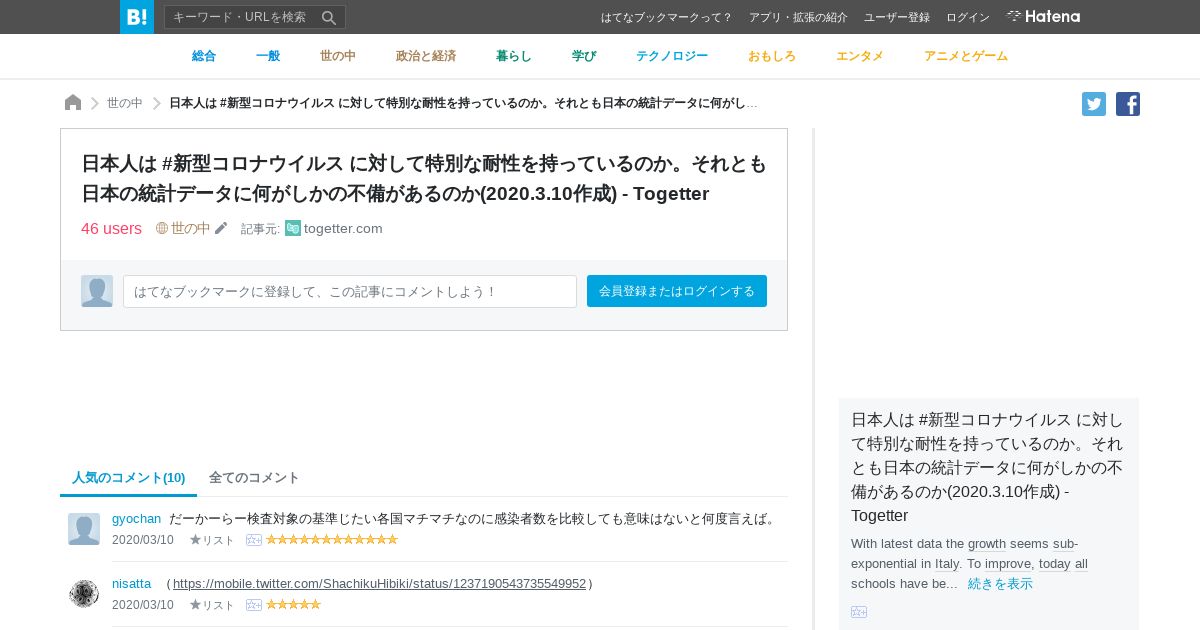Open gyochan's avatar
Image resolution: width=1200 pixels, height=630 pixels.
(84, 529)
